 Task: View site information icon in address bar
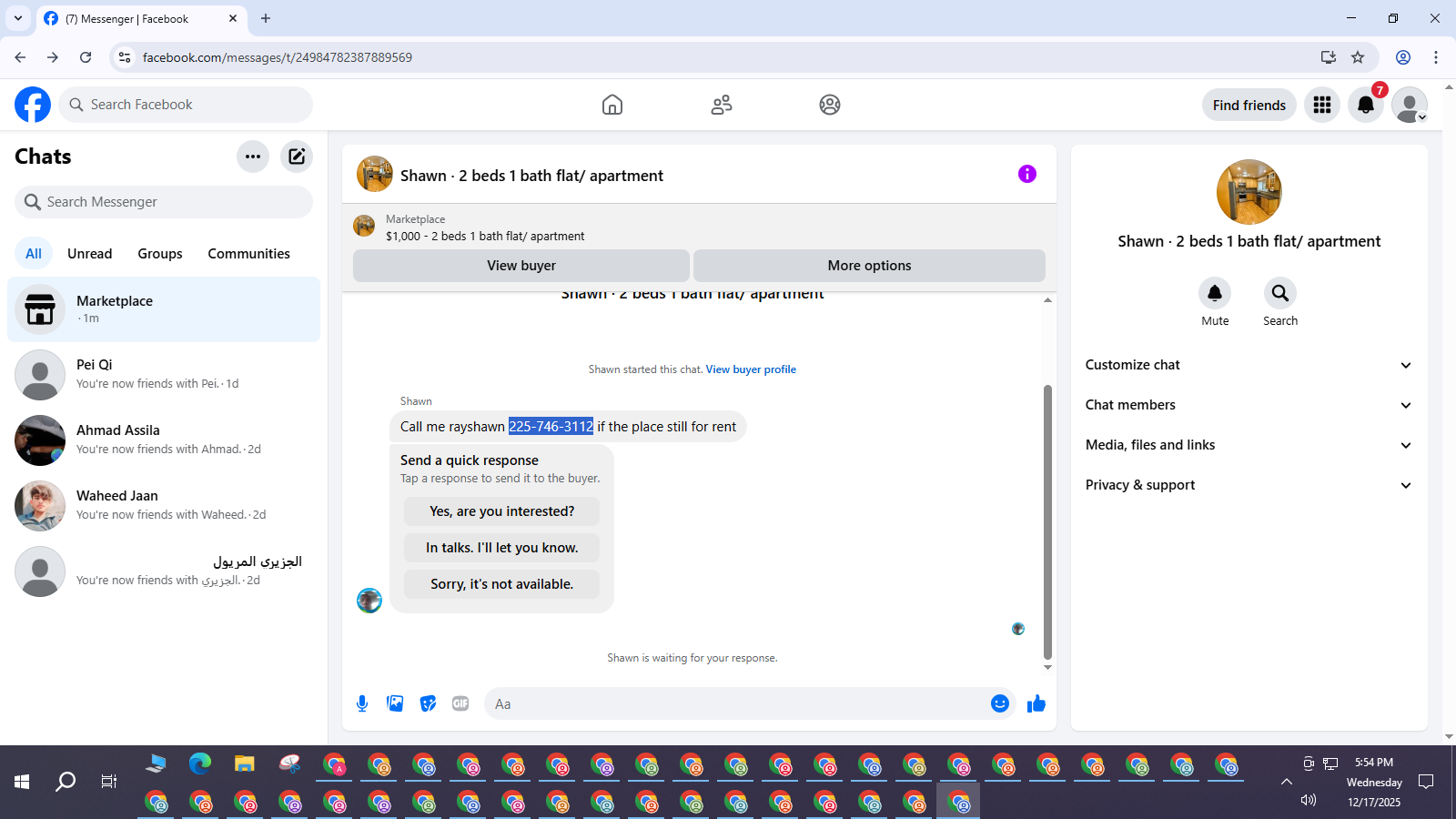coord(125,57)
